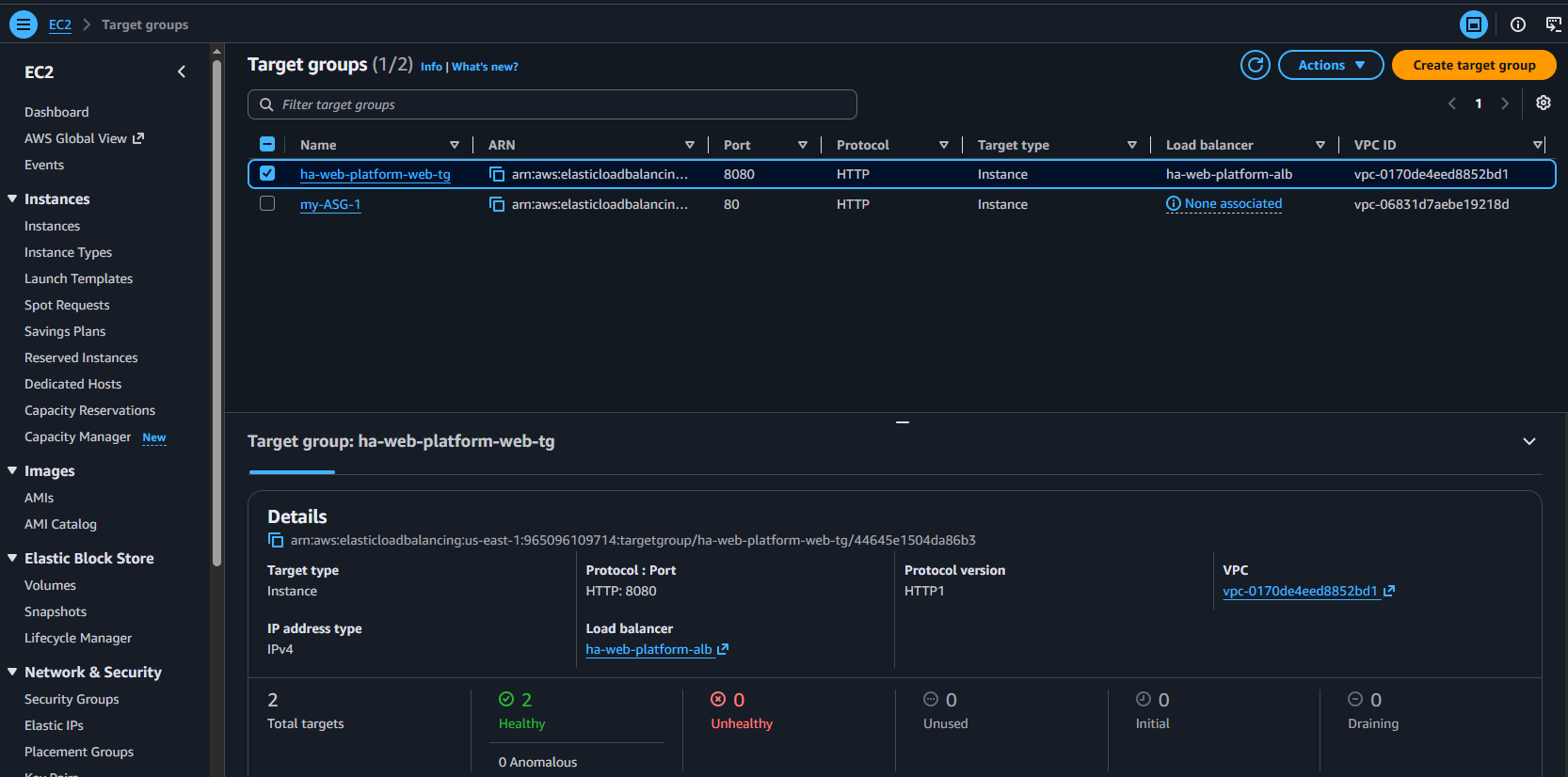Collapse the Images sidebar section
1568x777 pixels.
12,470
